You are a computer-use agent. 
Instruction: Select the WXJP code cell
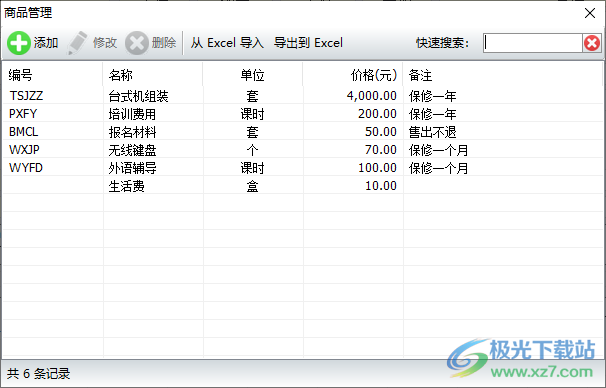[x=24, y=150]
